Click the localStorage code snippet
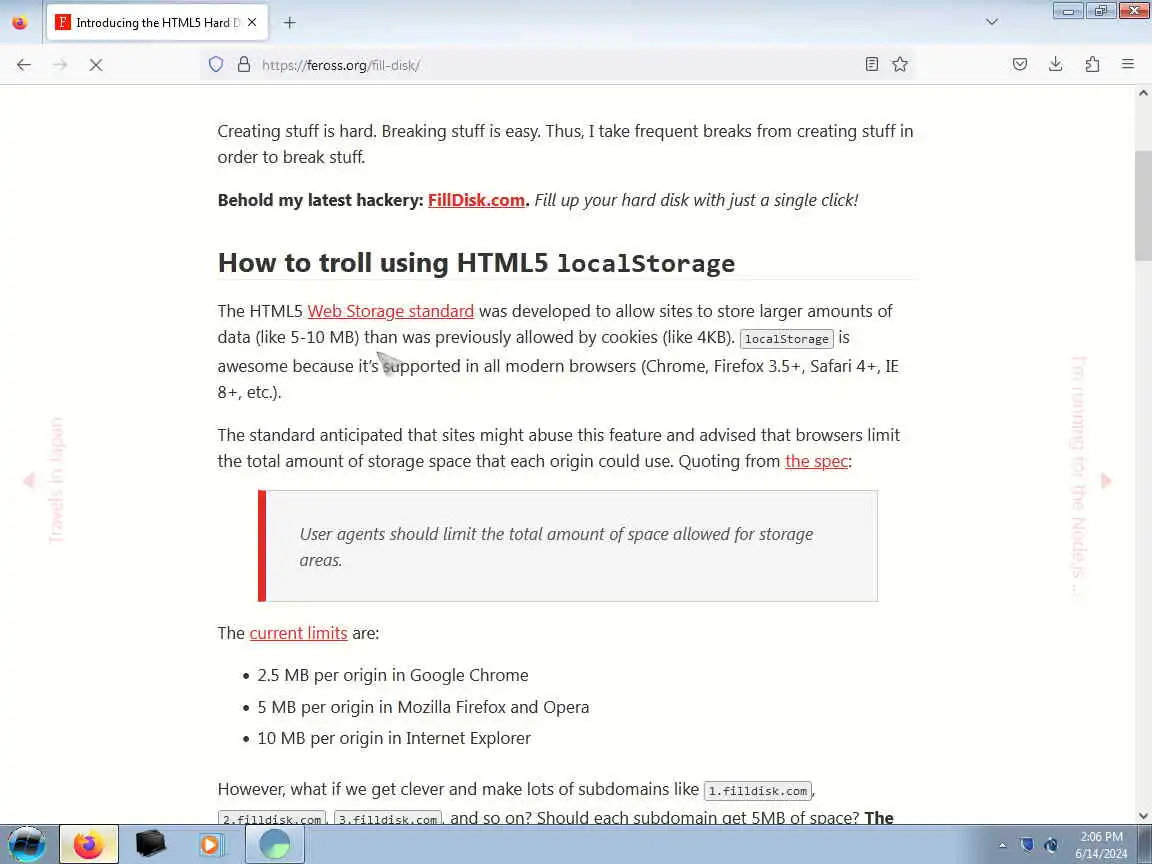The image size is (1152, 864). (786, 339)
